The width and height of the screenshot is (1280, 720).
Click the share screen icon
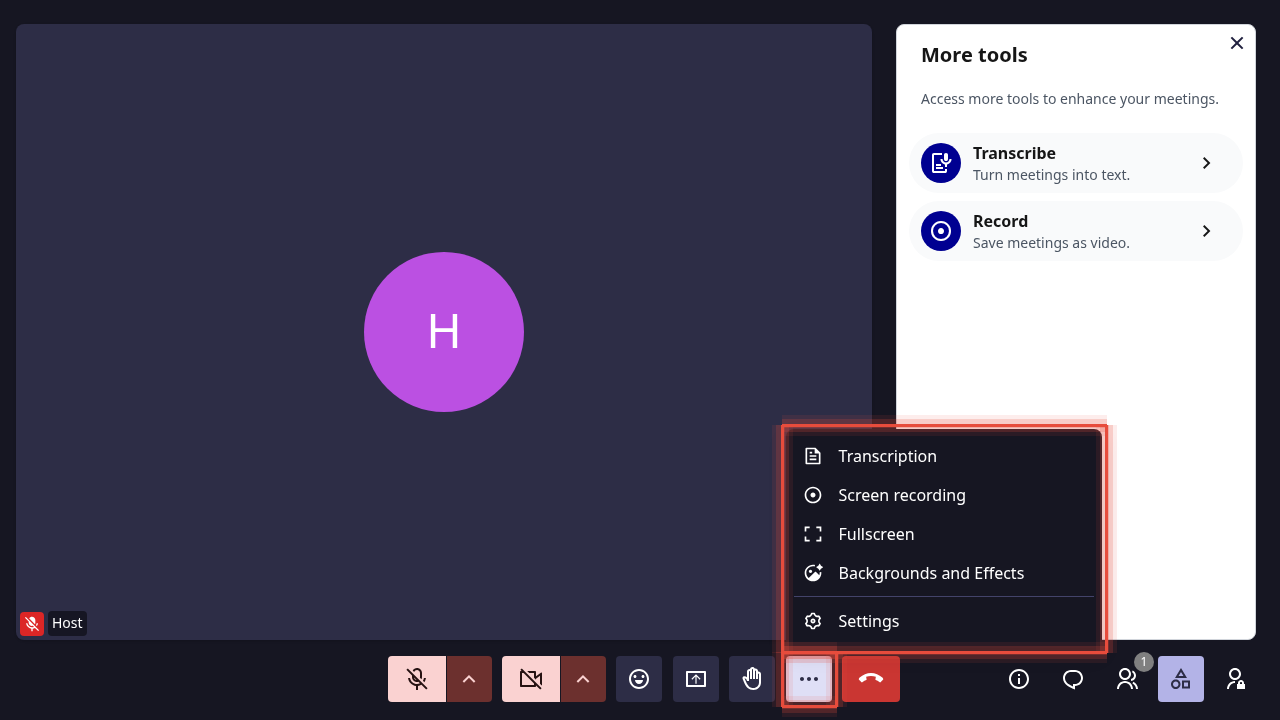tap(696, 679)
